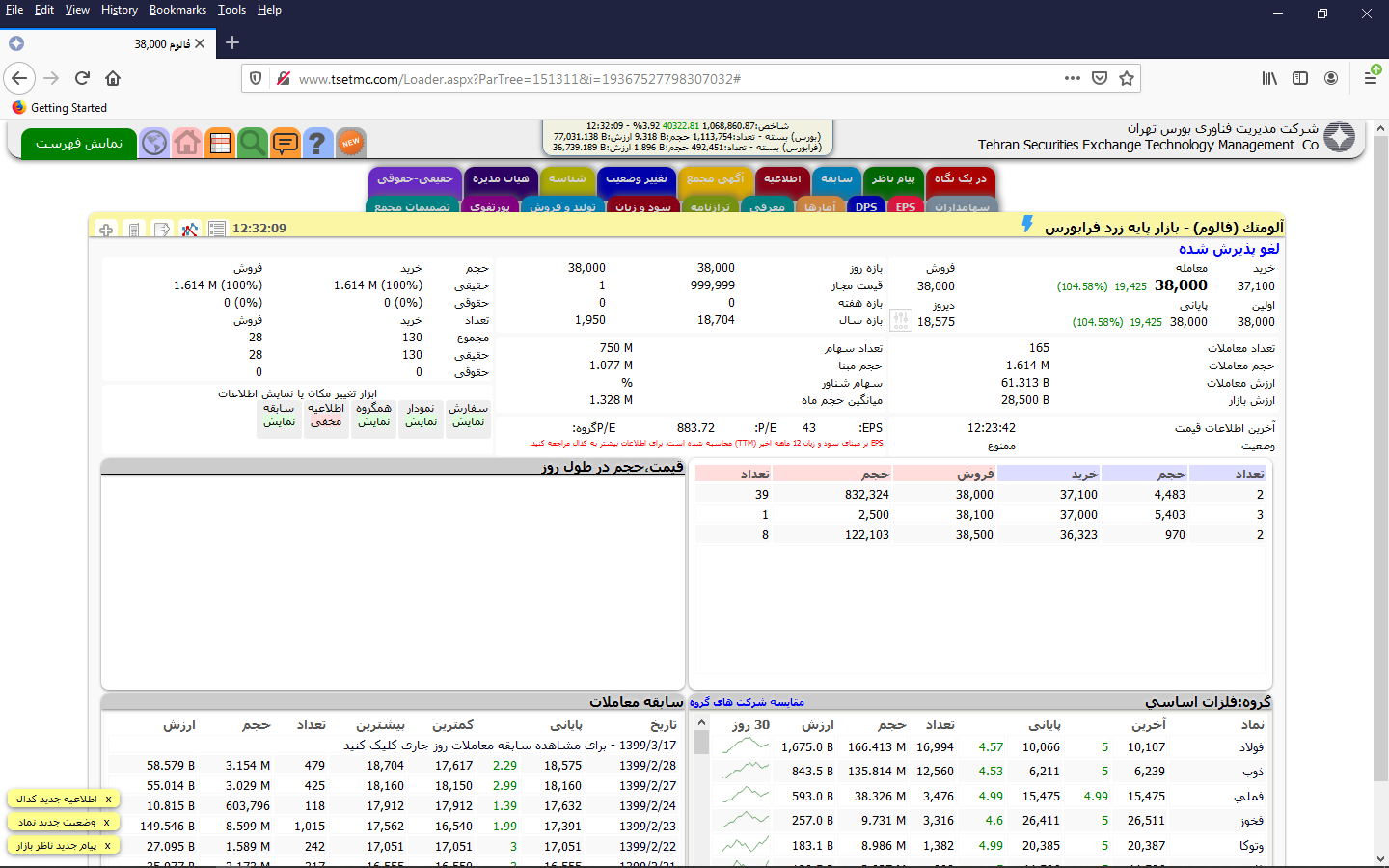Open the تغییر وضعیت tab

click(636, 179)
